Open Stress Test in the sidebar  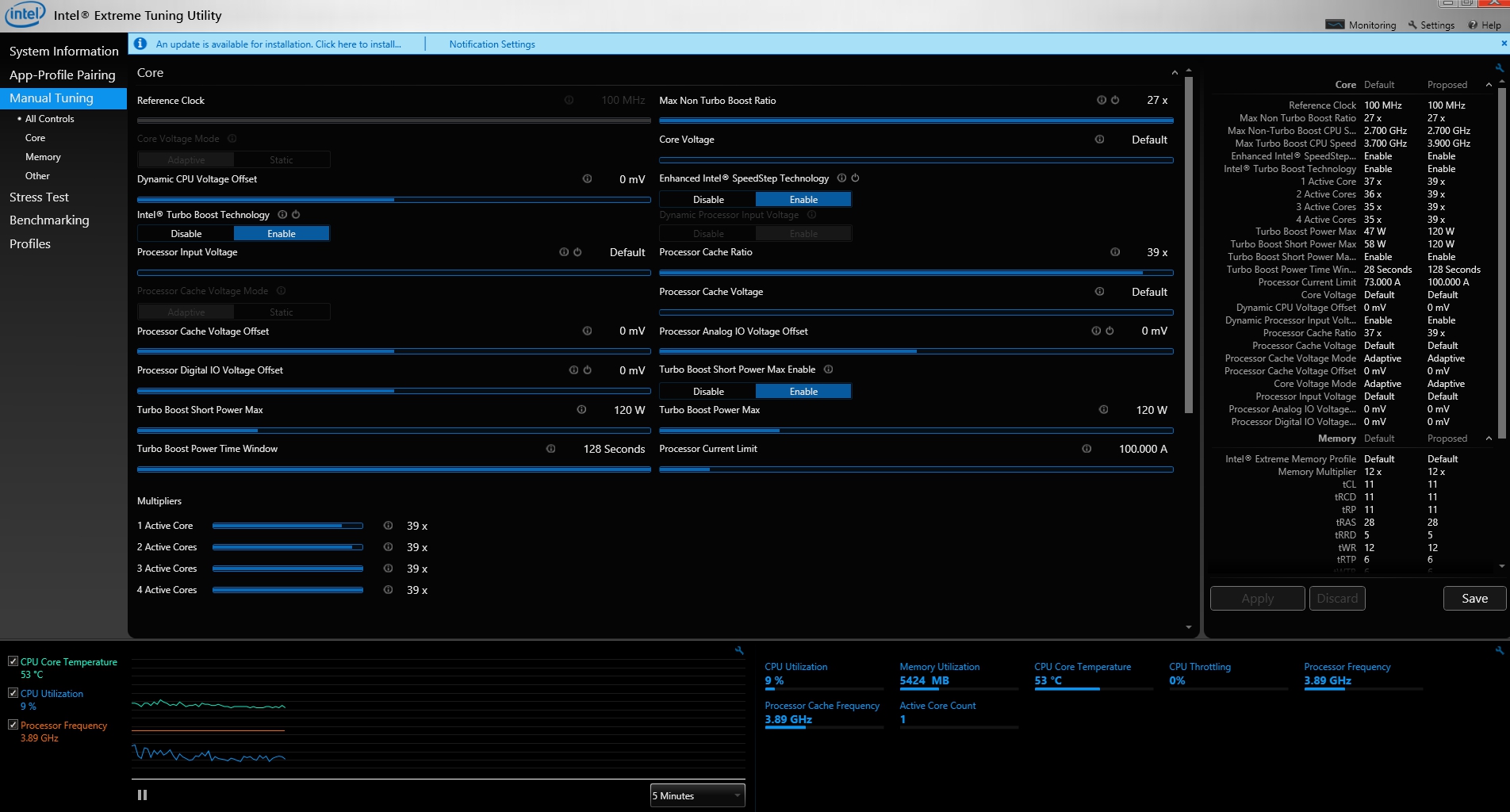pos(39,197)
